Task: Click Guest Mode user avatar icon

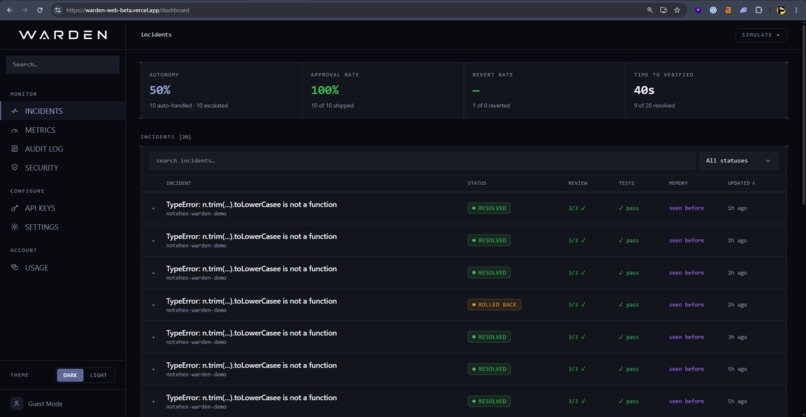Action: point(16,404)
